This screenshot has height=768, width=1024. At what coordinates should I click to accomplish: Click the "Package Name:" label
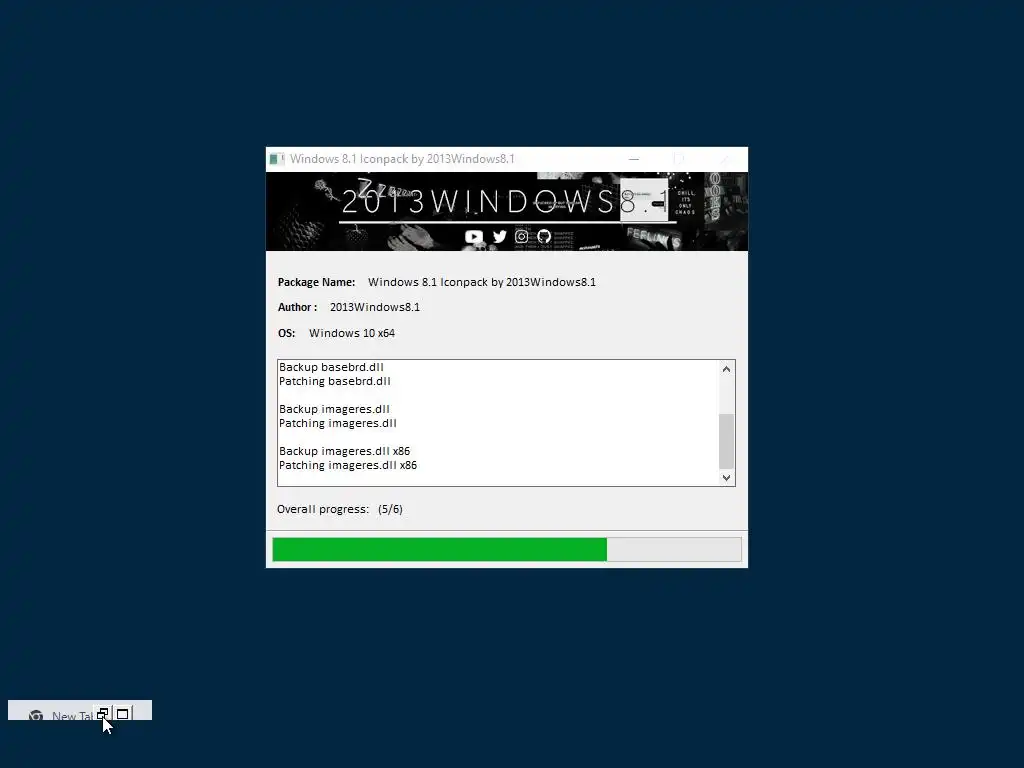coord(316,282)
